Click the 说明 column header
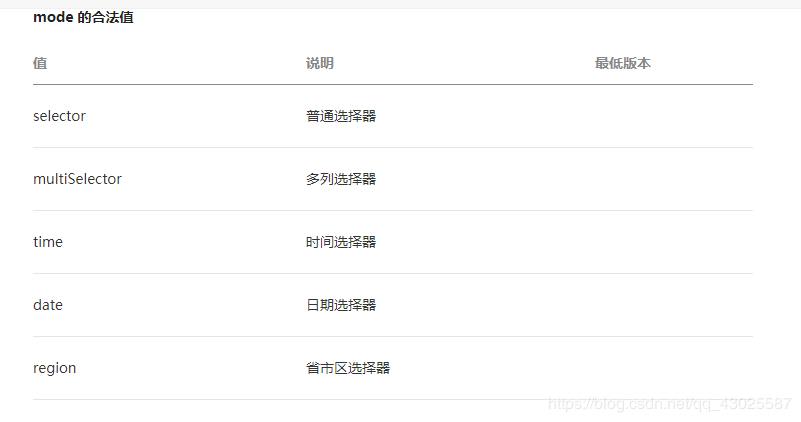The width and height of the screenshot is (801, 422). (320, 63)
